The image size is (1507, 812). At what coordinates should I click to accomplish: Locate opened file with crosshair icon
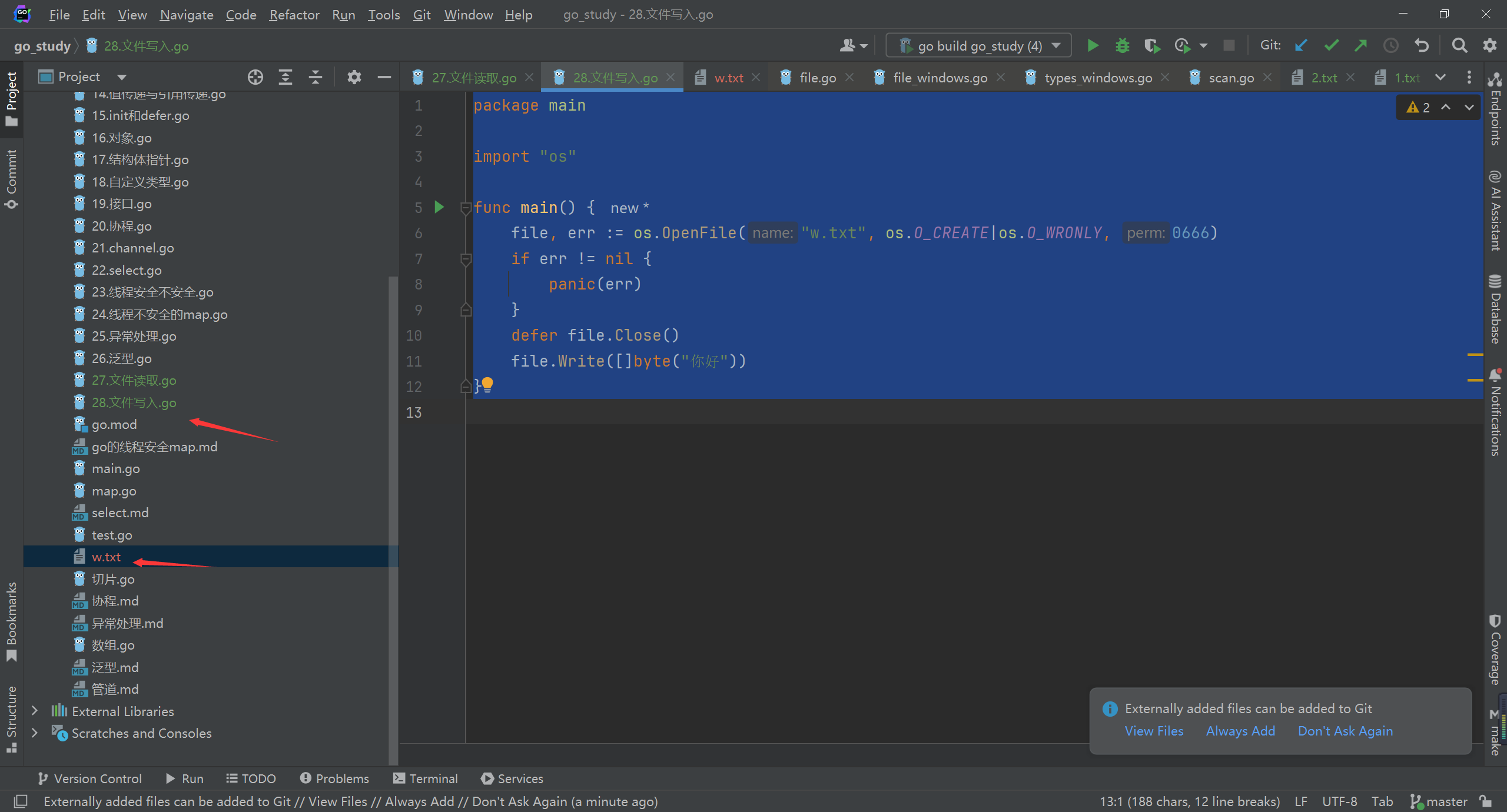tap(255, 77)
